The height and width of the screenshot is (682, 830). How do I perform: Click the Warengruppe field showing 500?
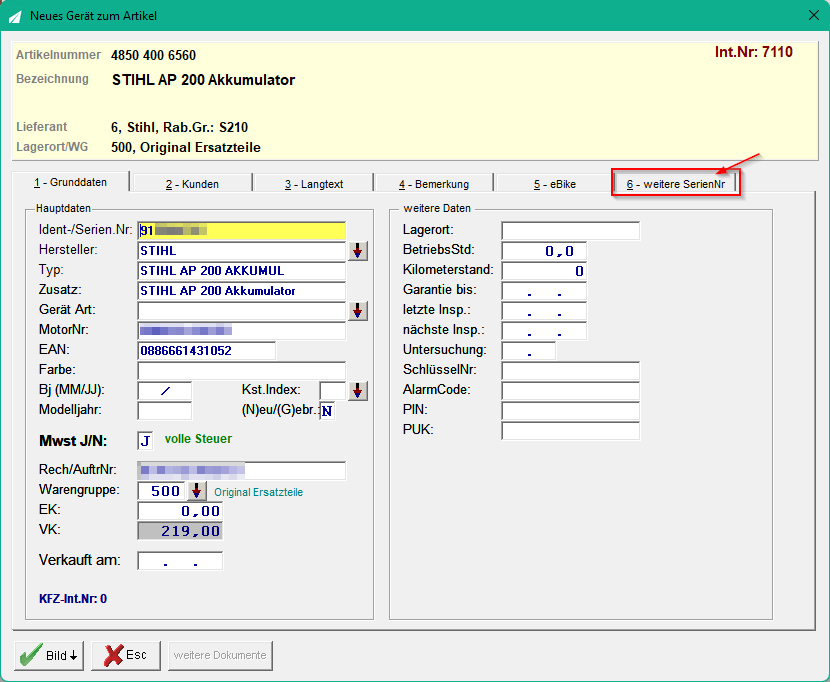(161, 491)
